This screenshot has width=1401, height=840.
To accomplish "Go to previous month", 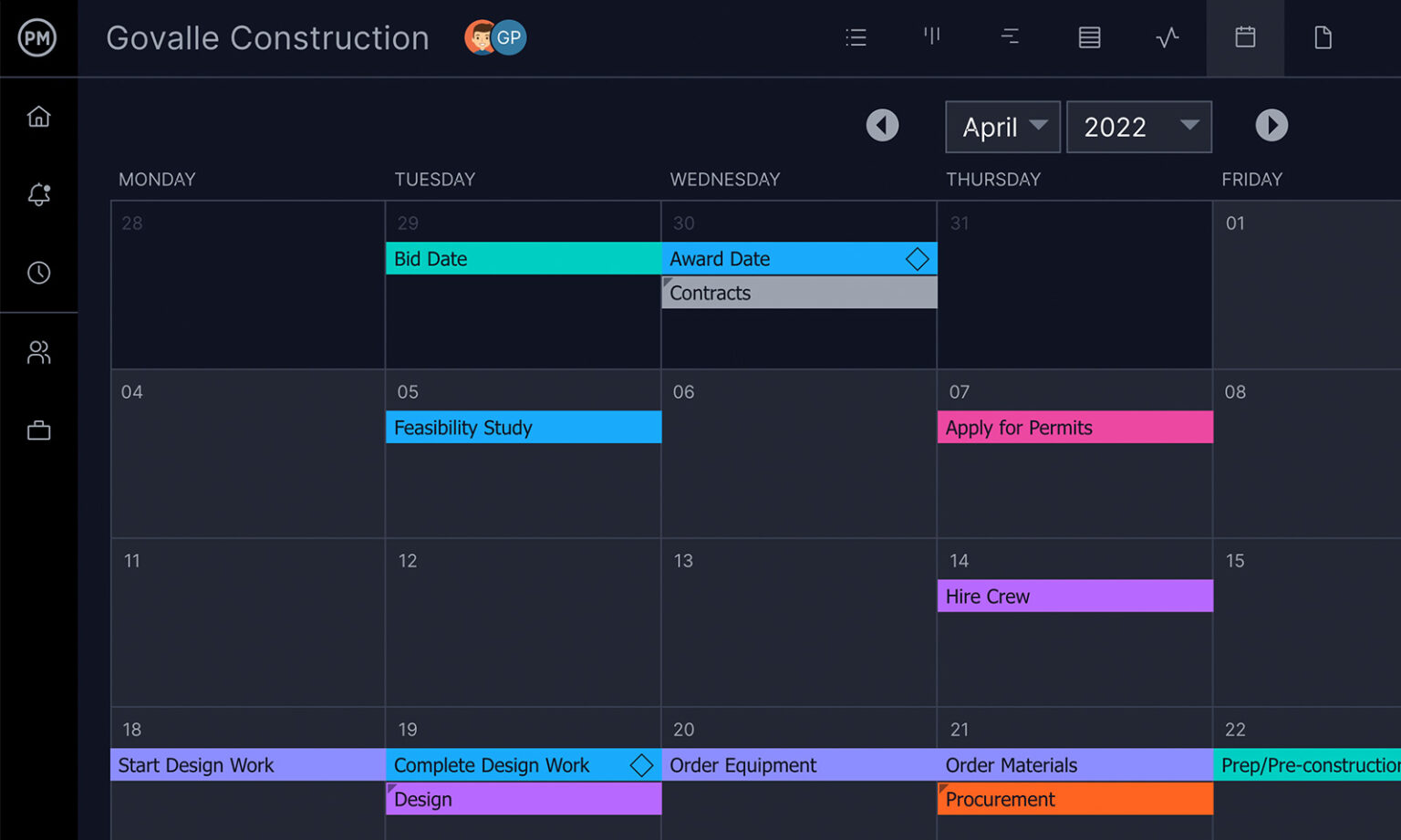I will pos(882,126).
